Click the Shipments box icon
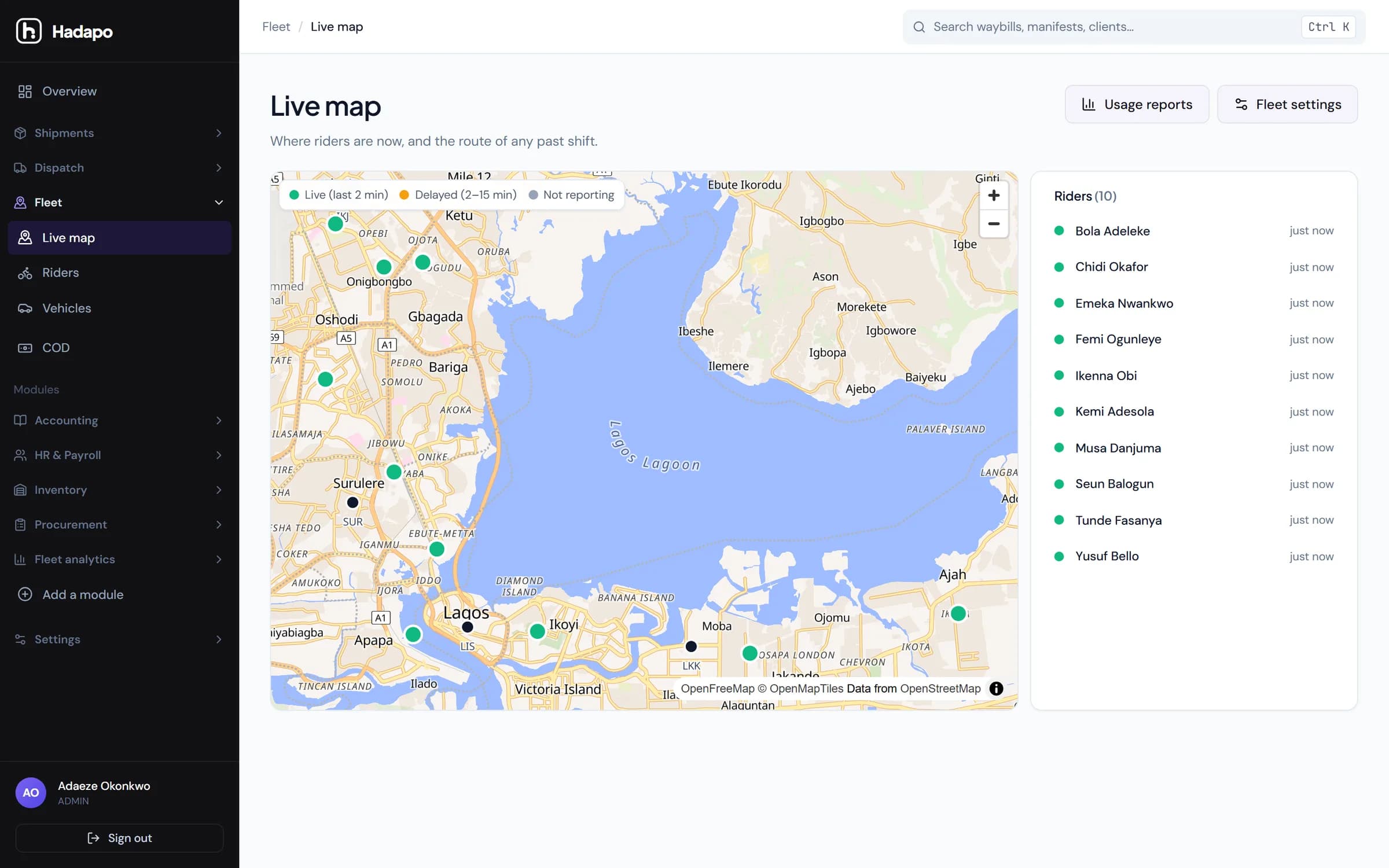Image resolution: width=1389 pixels, height=868 pixels. 20,133
